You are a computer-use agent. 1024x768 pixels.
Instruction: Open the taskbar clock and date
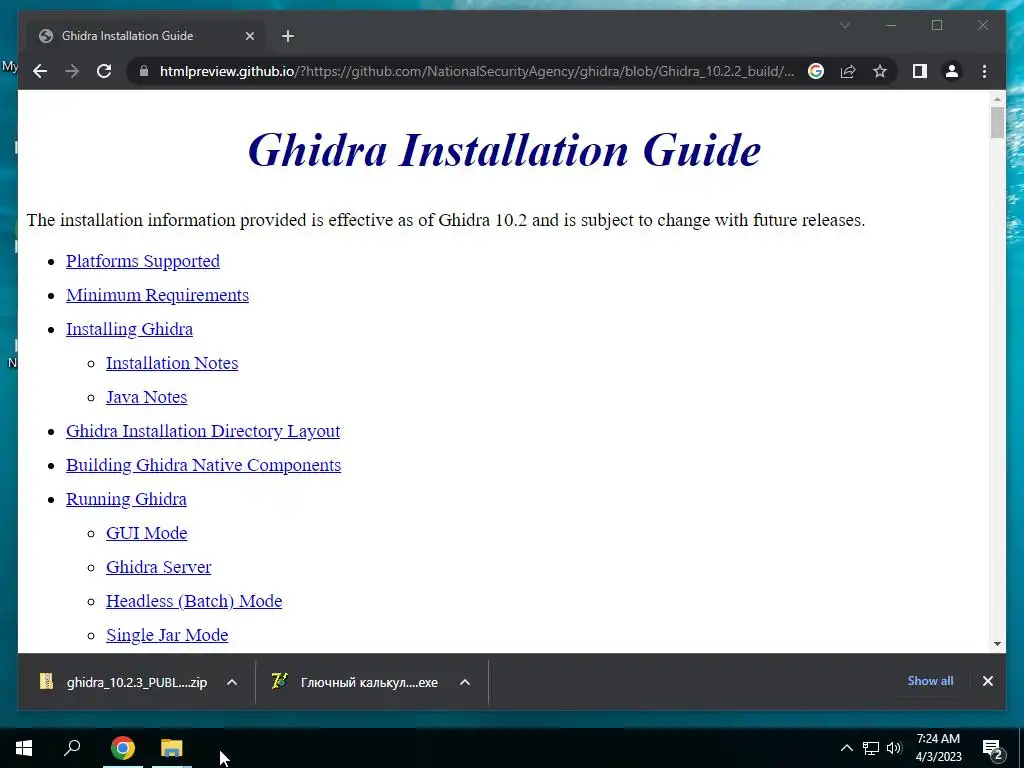click(938, 748)
